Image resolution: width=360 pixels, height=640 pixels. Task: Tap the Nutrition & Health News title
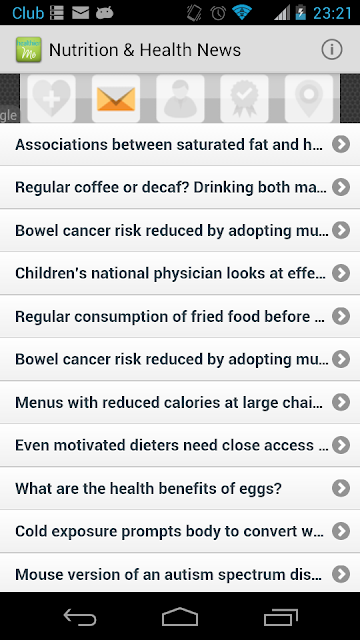point(145,50)
